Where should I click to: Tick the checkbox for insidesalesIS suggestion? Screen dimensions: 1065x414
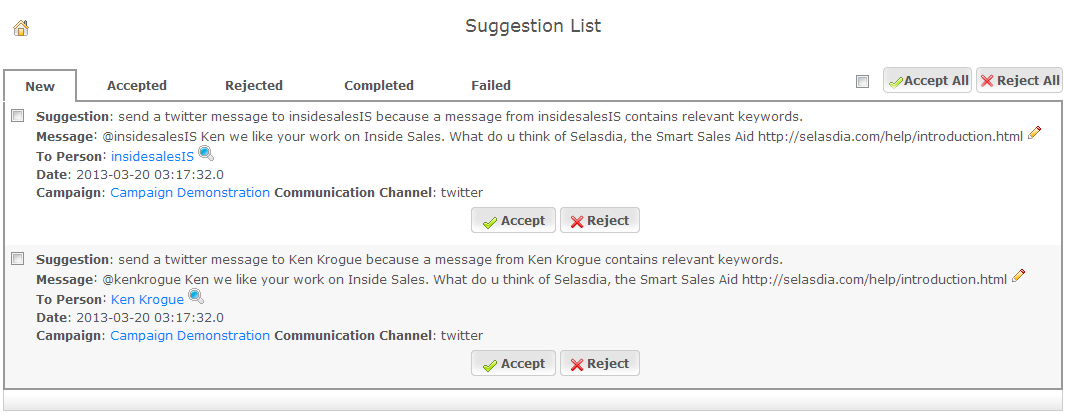pyautogui.click(x=18, y=116)
